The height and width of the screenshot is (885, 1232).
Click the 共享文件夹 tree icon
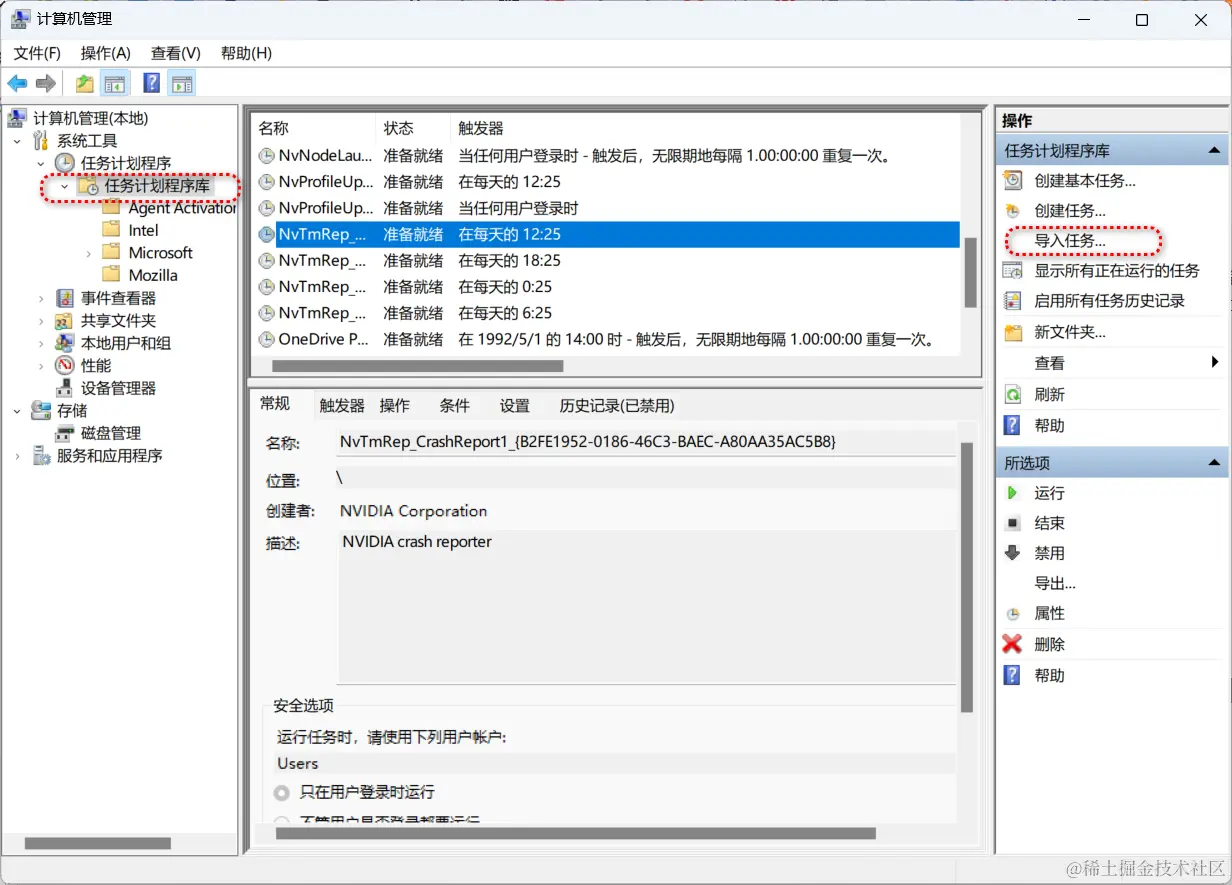click(65, 321)
